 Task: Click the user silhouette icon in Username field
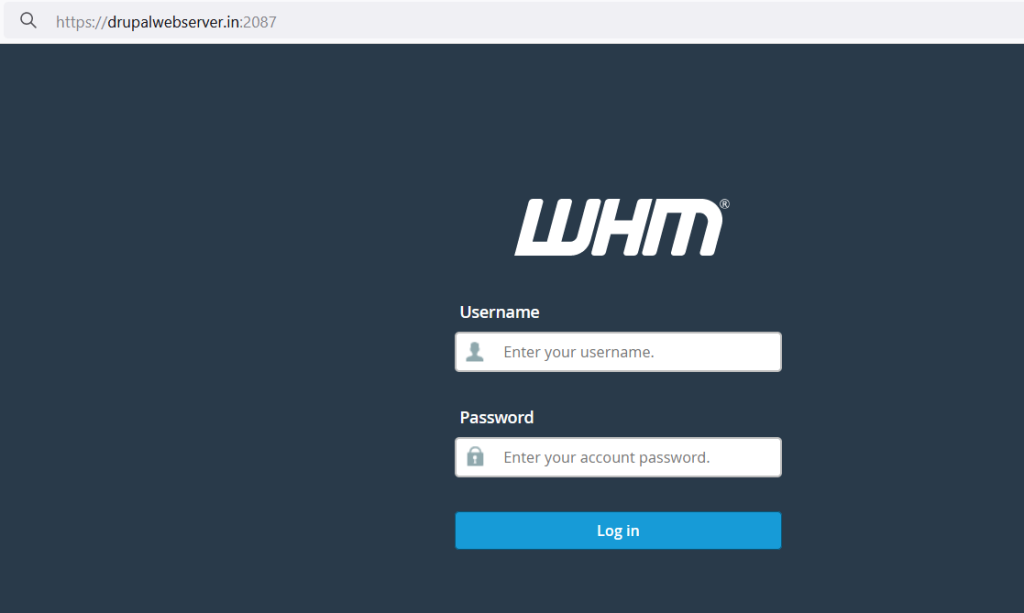pyautogui.click(x=475, y=352)
